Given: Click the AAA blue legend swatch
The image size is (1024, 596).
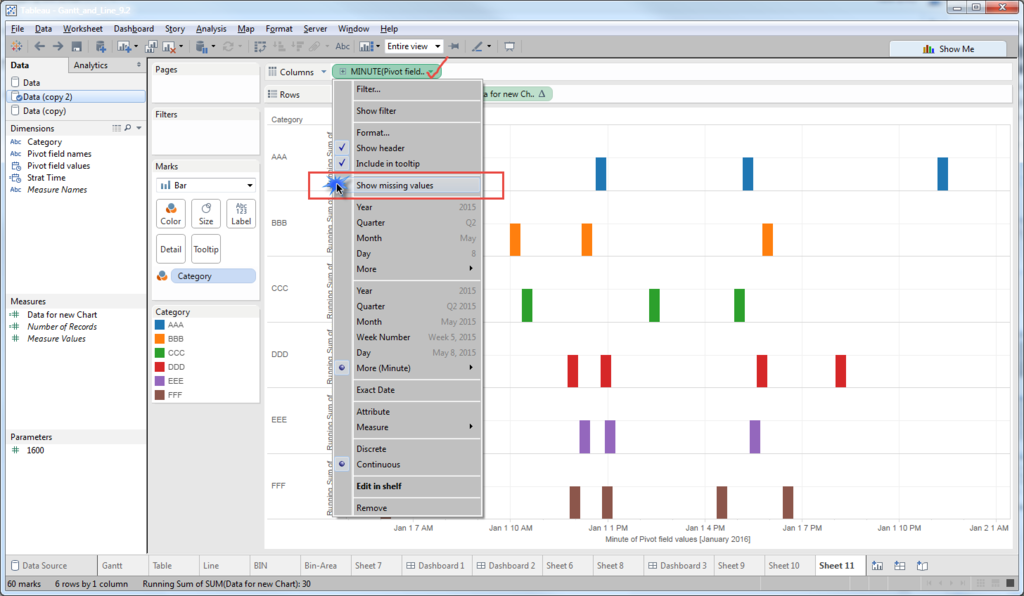Looking at the screenshot, I should 159,325.
